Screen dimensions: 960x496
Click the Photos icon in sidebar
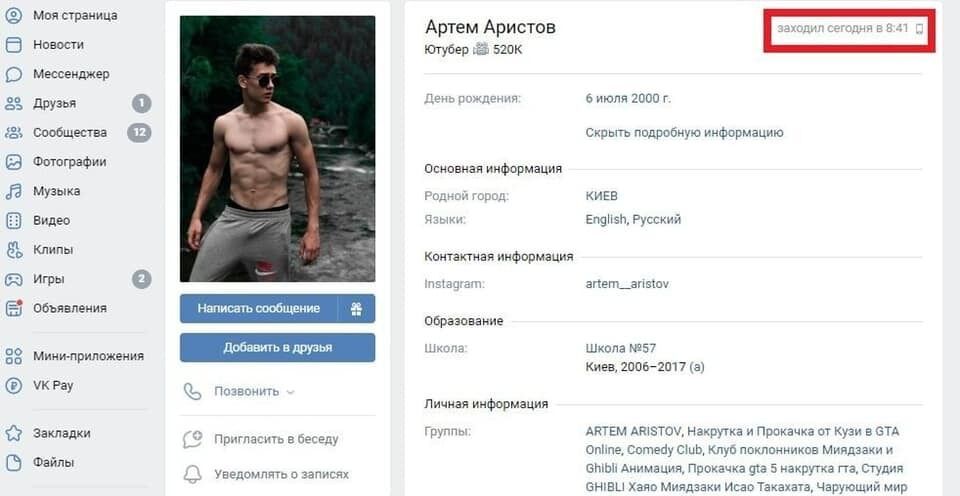[x=13, y=162]
